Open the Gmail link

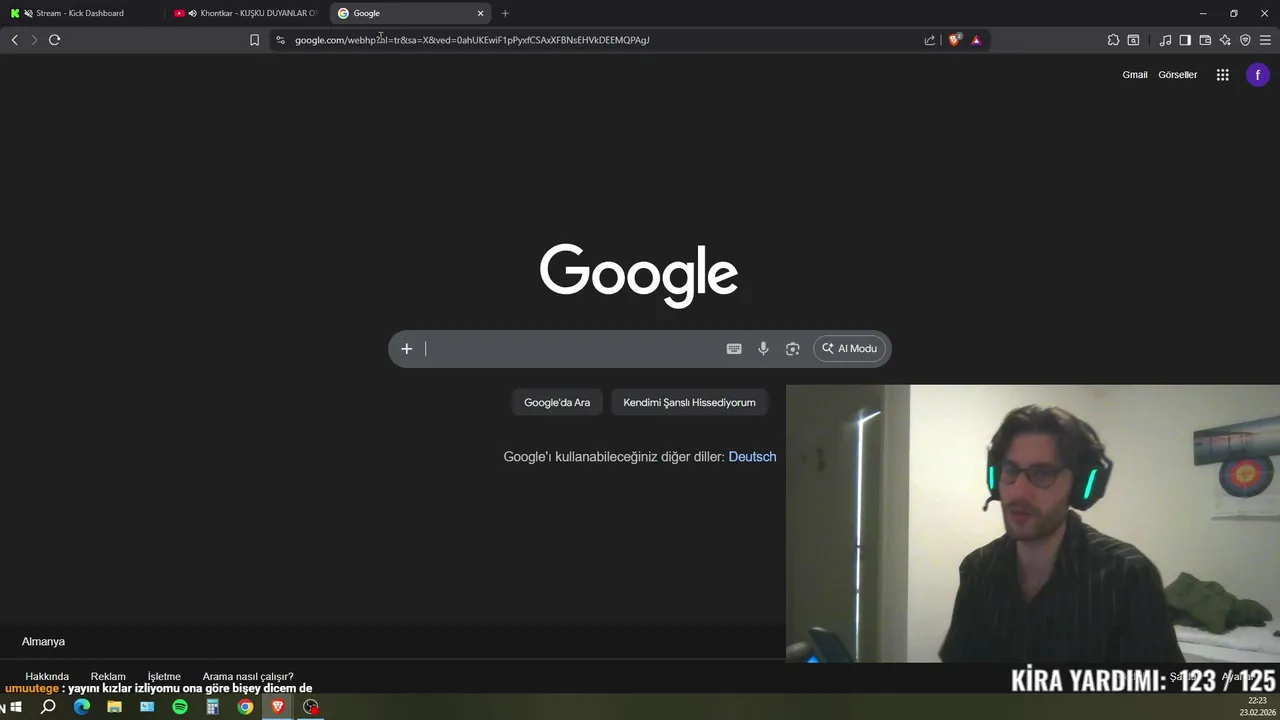click(1134, 75)
